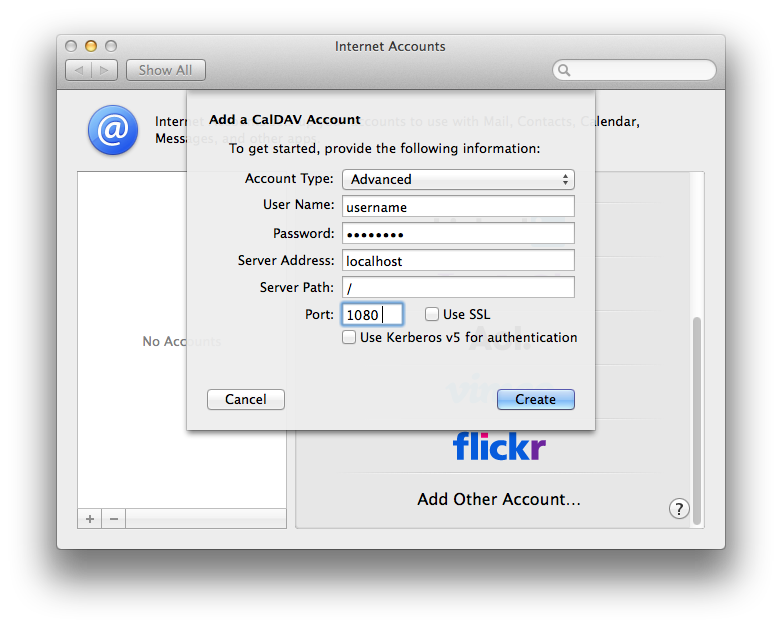Click the Server Path field
This screenshot has height=628, width=782.
(x=458, y=287)
